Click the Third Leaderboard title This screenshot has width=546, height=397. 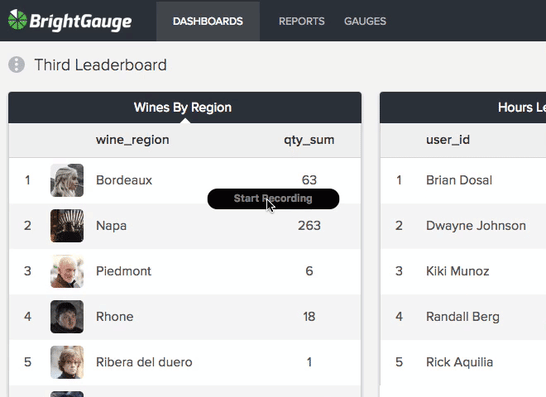tap(100, 65)
